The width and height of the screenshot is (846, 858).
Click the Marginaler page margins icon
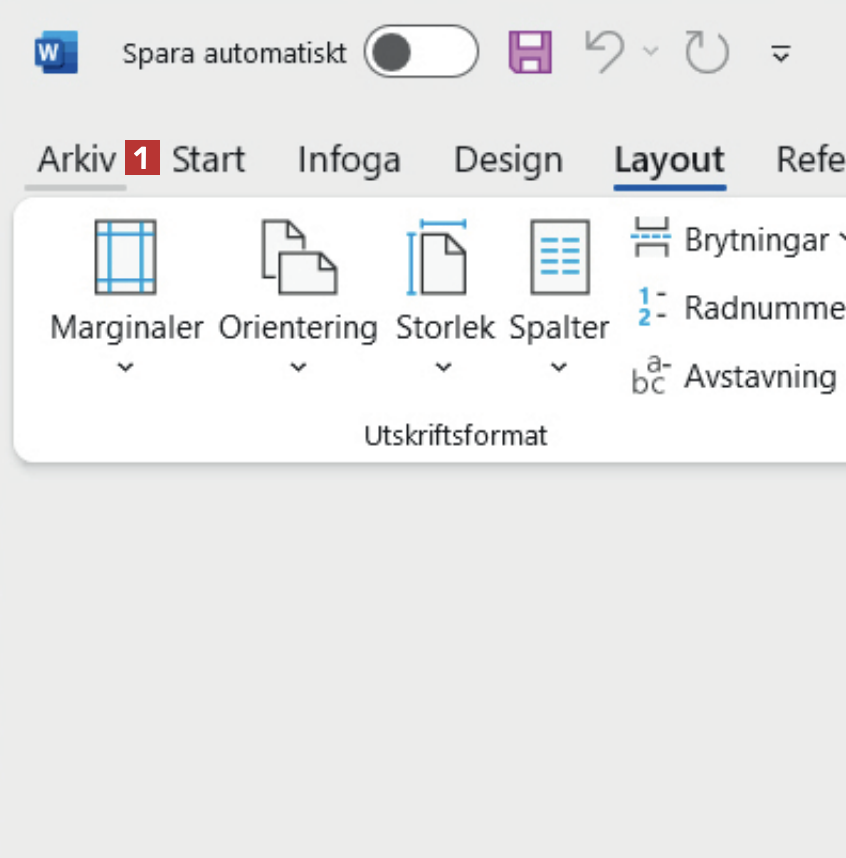click(125, 258)
